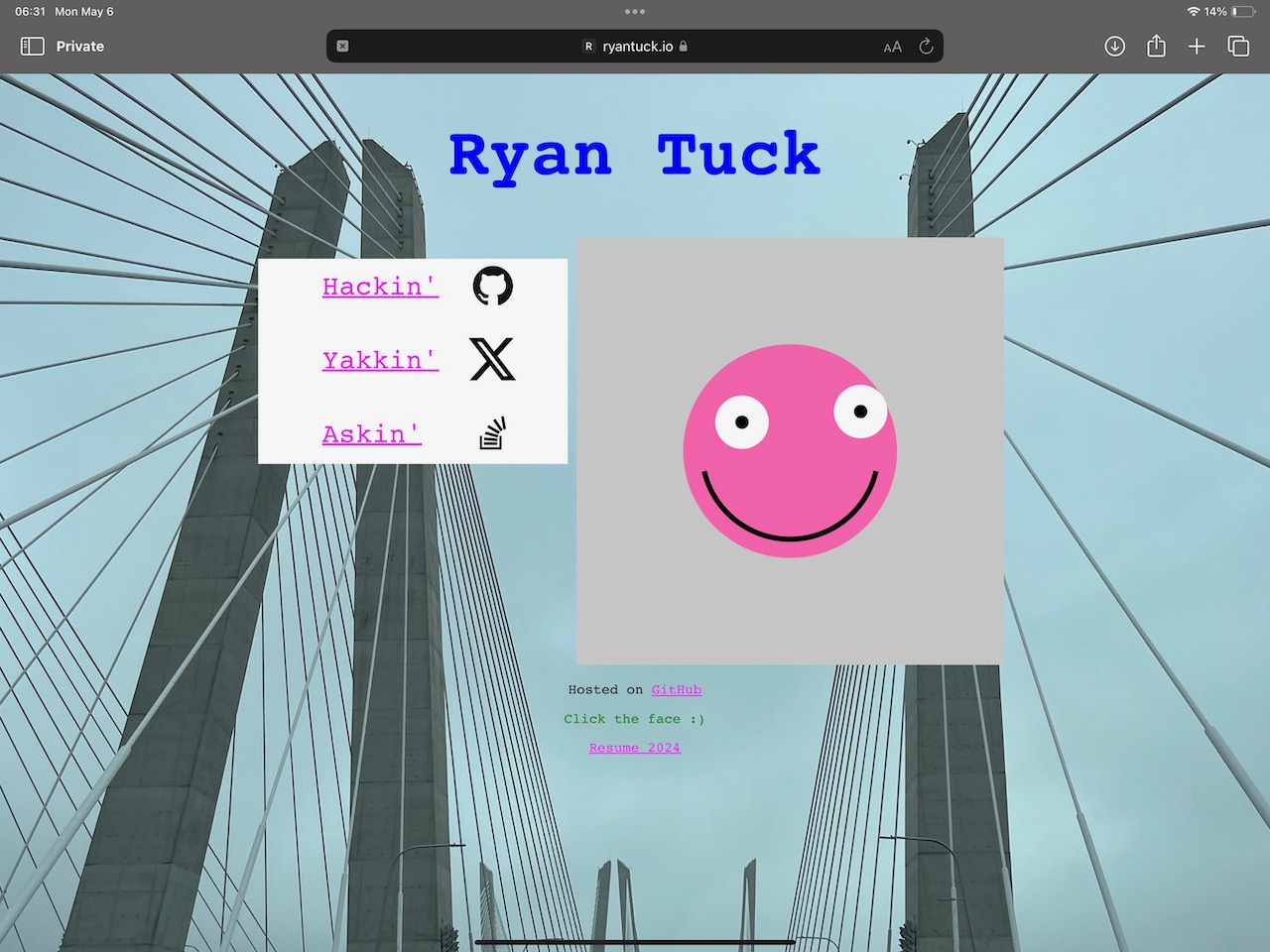
Task: Open the Stack Overflow icon
Action: [493, 433]
